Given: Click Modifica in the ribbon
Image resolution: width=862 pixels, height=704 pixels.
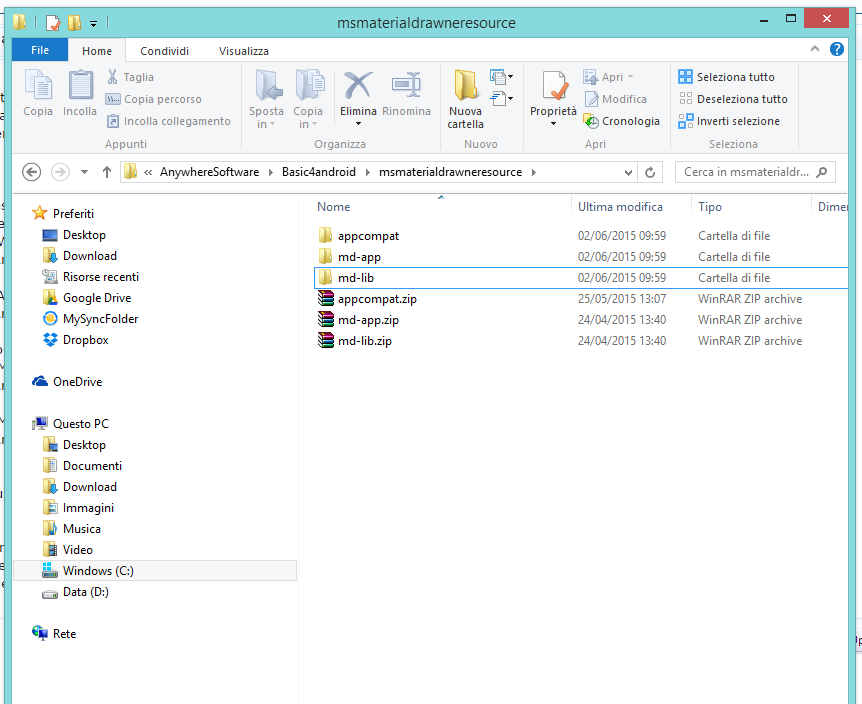Looking at the screenshot, I should tap(615, 99).
